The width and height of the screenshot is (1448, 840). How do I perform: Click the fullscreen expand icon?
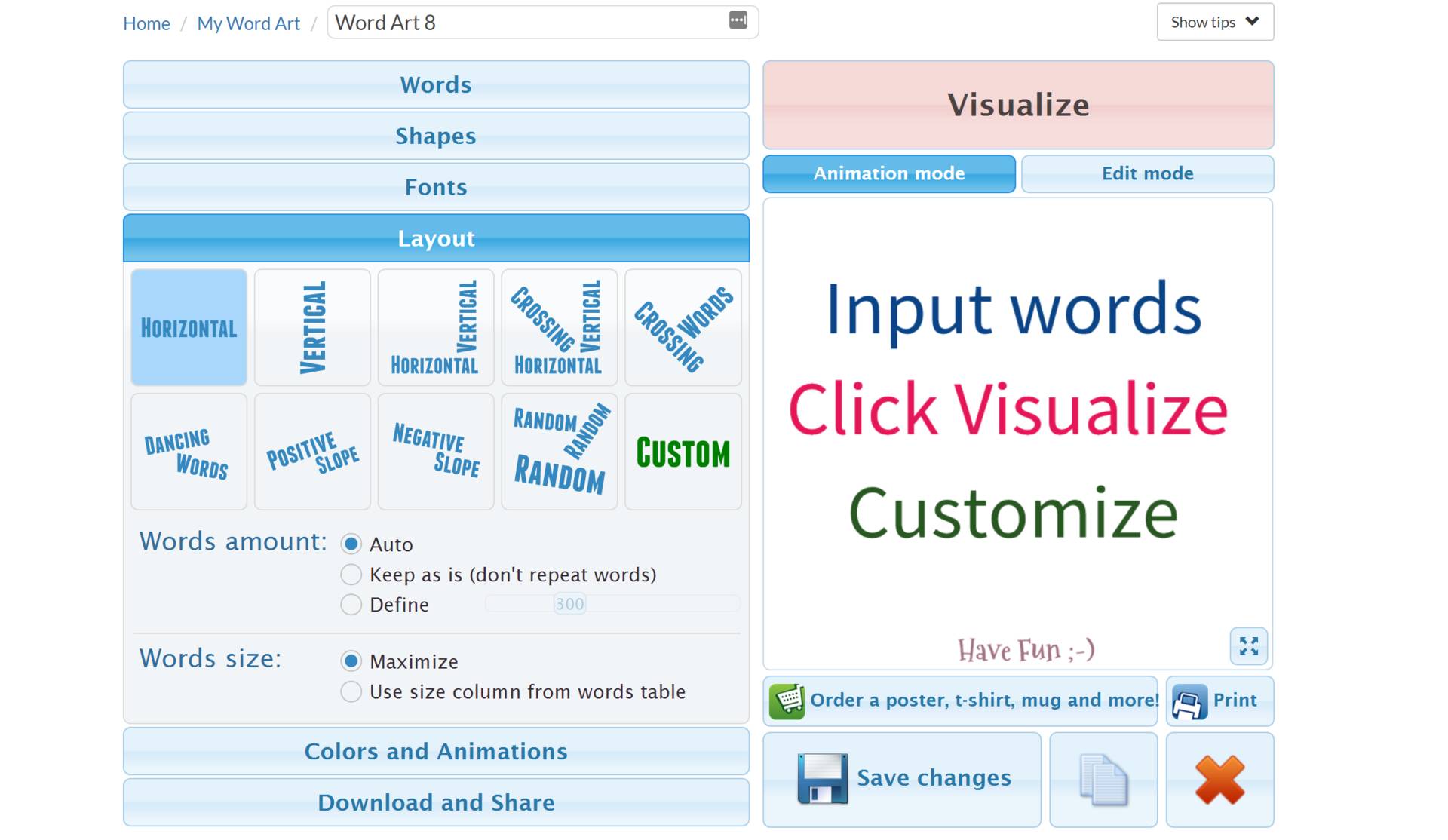coord(1248,646)
